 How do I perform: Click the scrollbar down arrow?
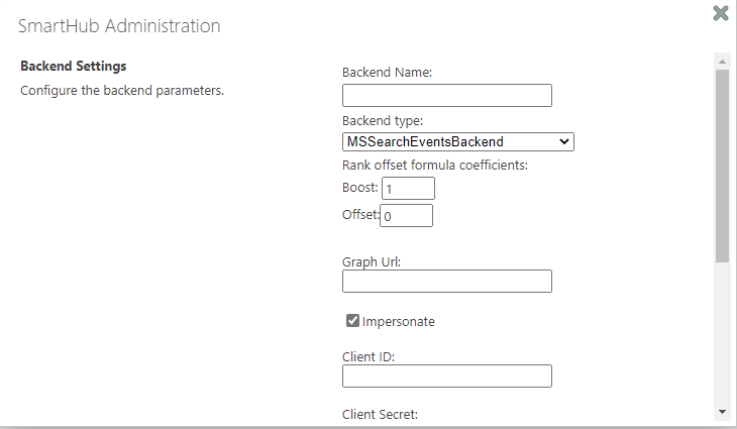click(x=722, y=412)
